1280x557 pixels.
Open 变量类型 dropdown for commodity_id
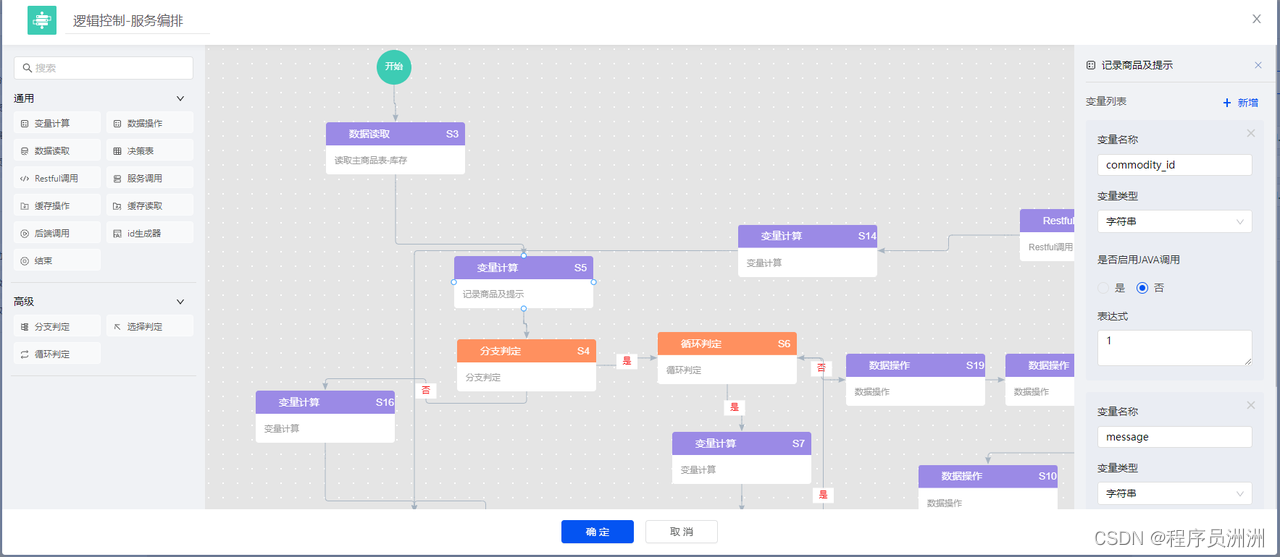pos(1174,222)
